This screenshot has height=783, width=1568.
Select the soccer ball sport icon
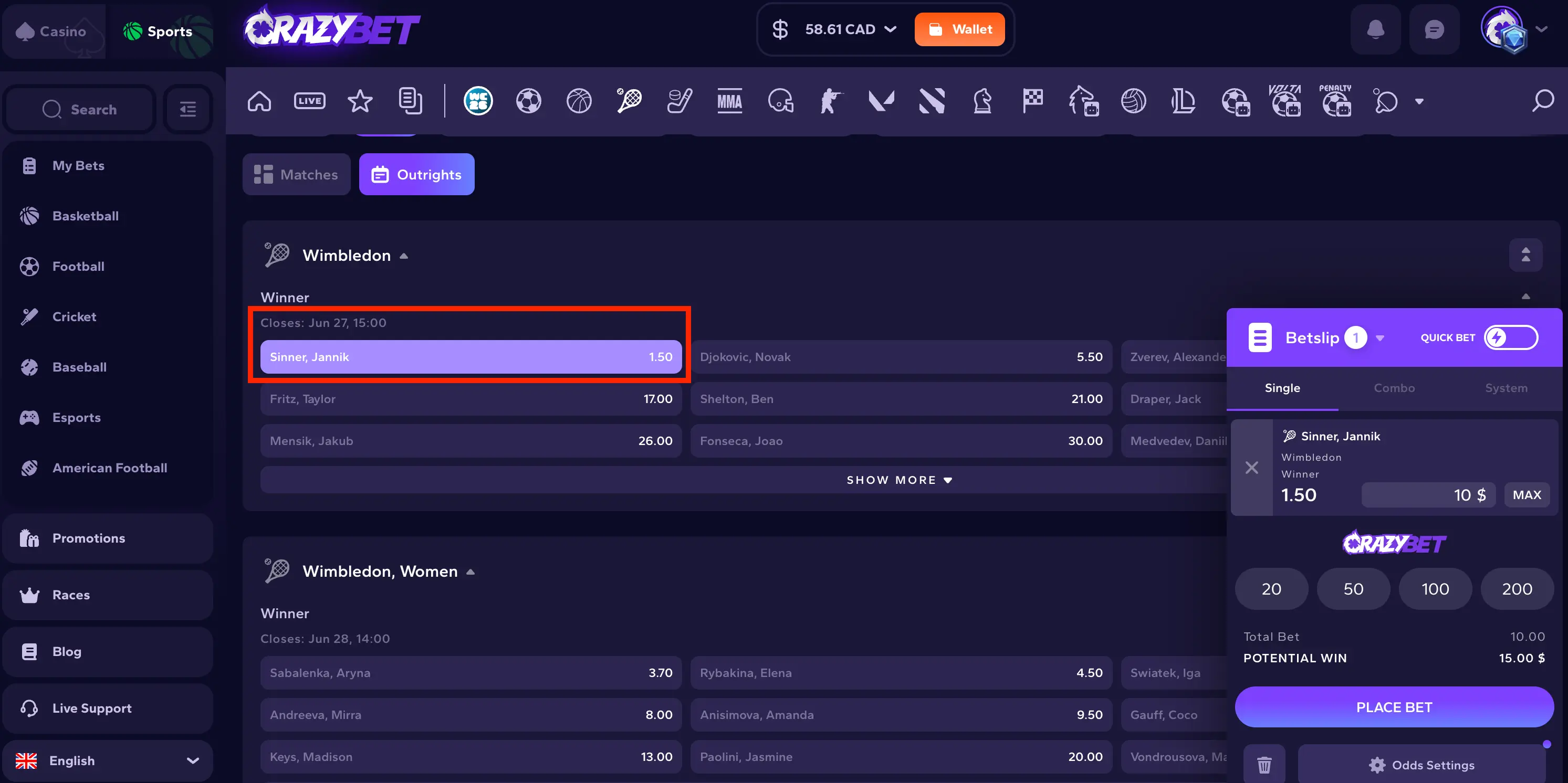[528, 101]
